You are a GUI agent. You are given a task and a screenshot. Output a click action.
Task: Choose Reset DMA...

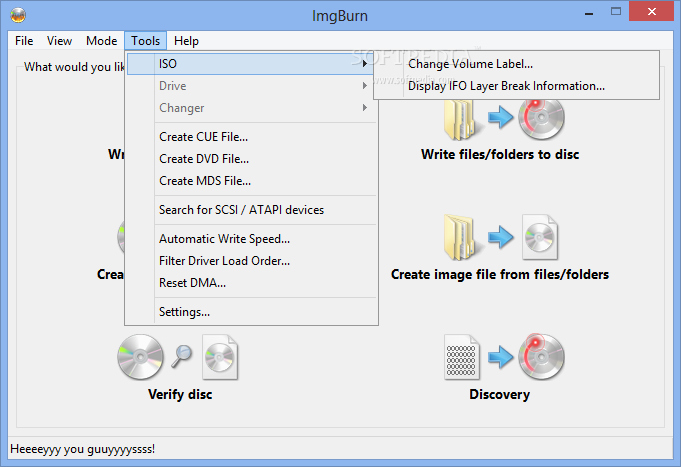[252, 283]
